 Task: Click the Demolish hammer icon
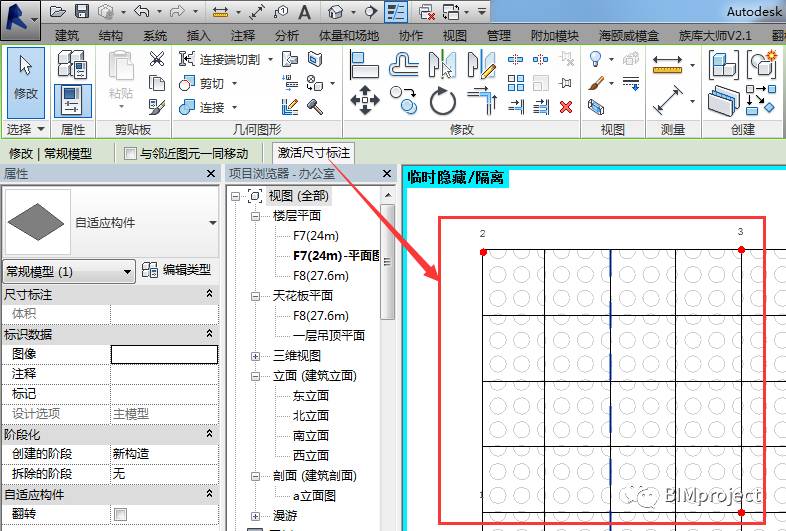[315, 106]
